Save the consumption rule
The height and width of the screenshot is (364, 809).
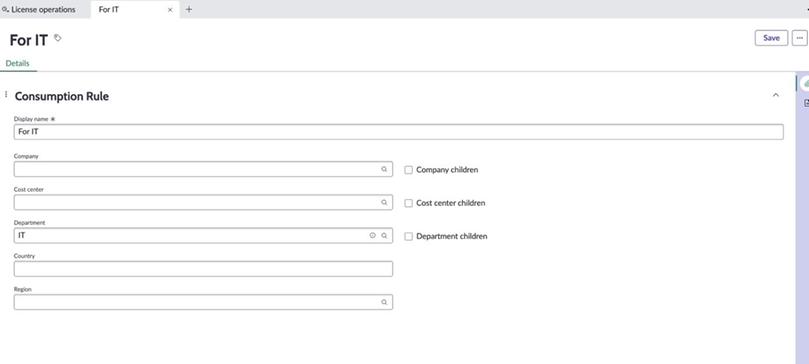[771, 38]
